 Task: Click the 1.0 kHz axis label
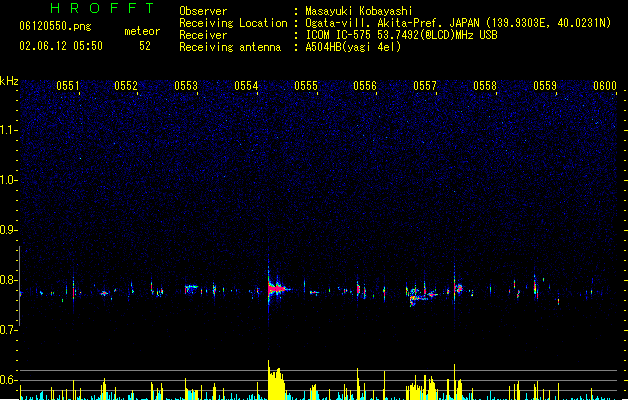coord(9,181)
